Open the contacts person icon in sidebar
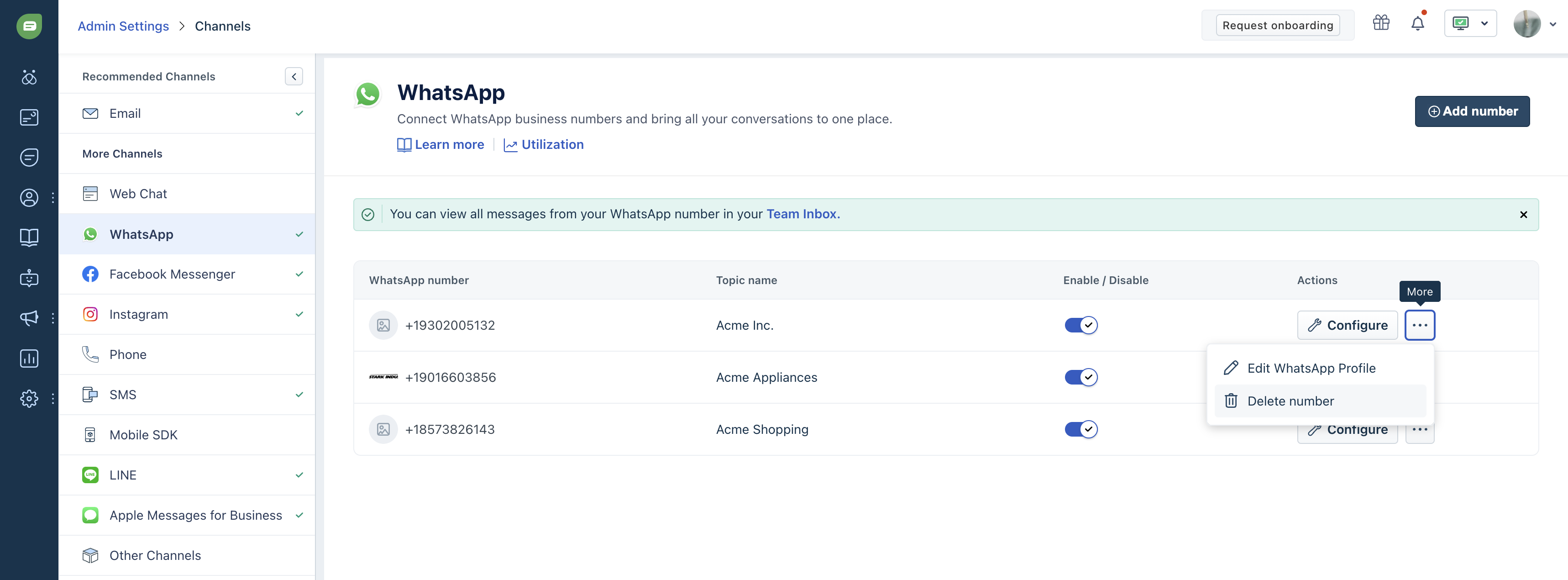This screenshot has height=580, width=1568. tap(29, 197)
